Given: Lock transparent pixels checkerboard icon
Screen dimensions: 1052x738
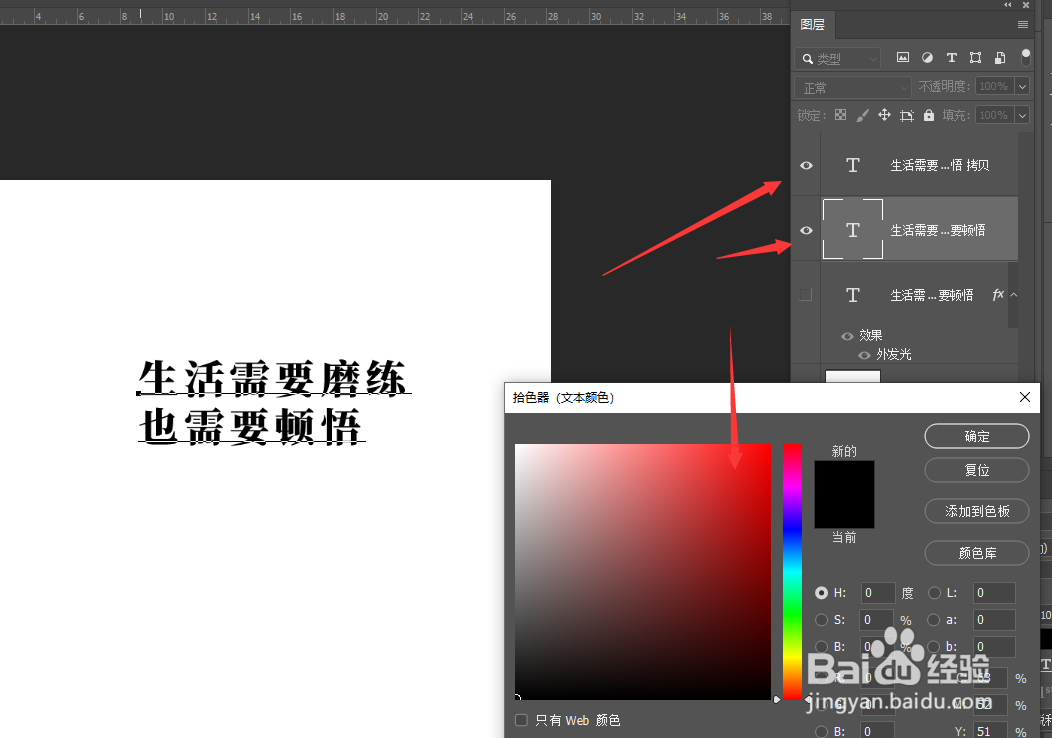Looking at the screenshot, I should tap(841, 115).
